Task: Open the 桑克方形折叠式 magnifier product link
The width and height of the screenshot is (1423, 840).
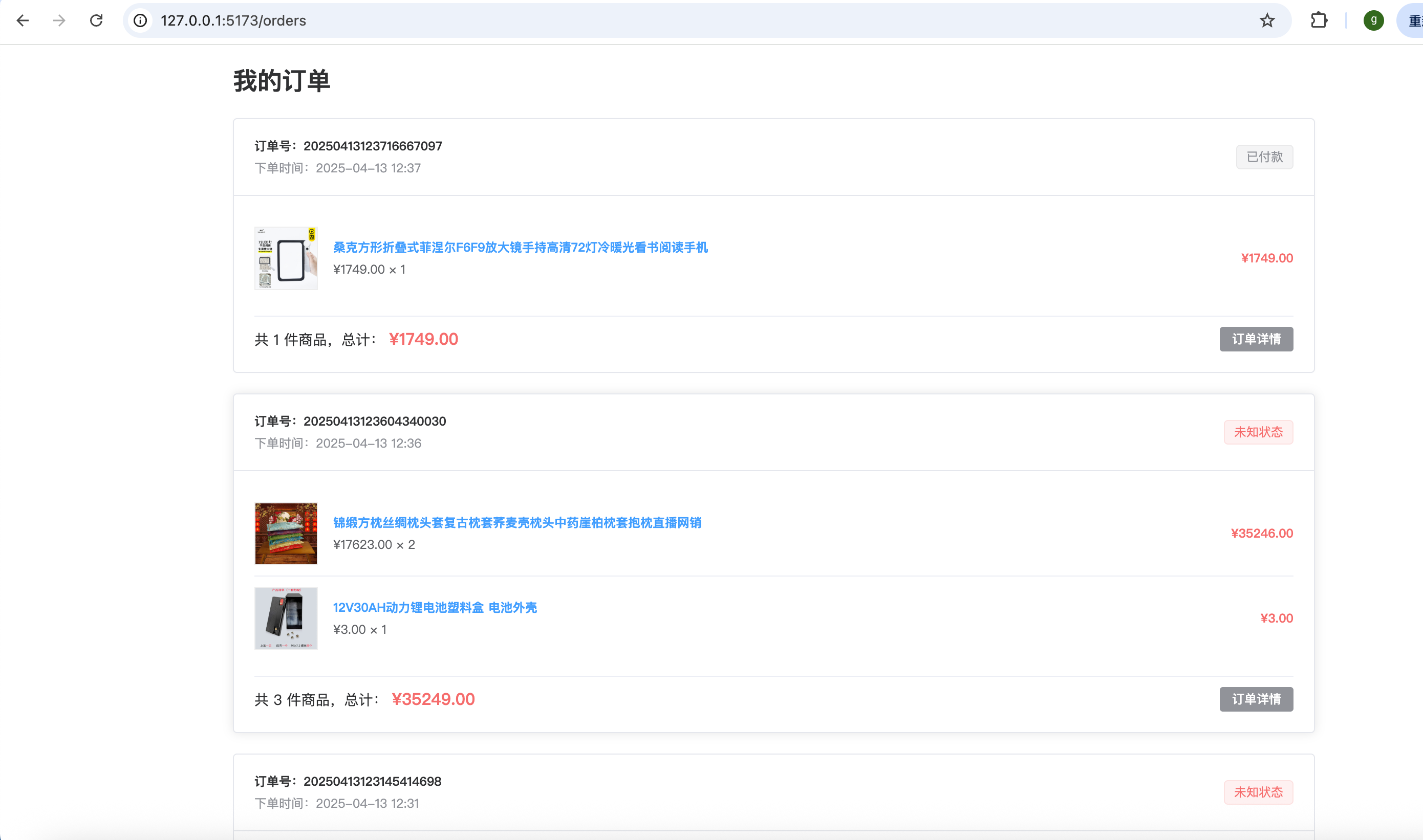Action: 520,248
